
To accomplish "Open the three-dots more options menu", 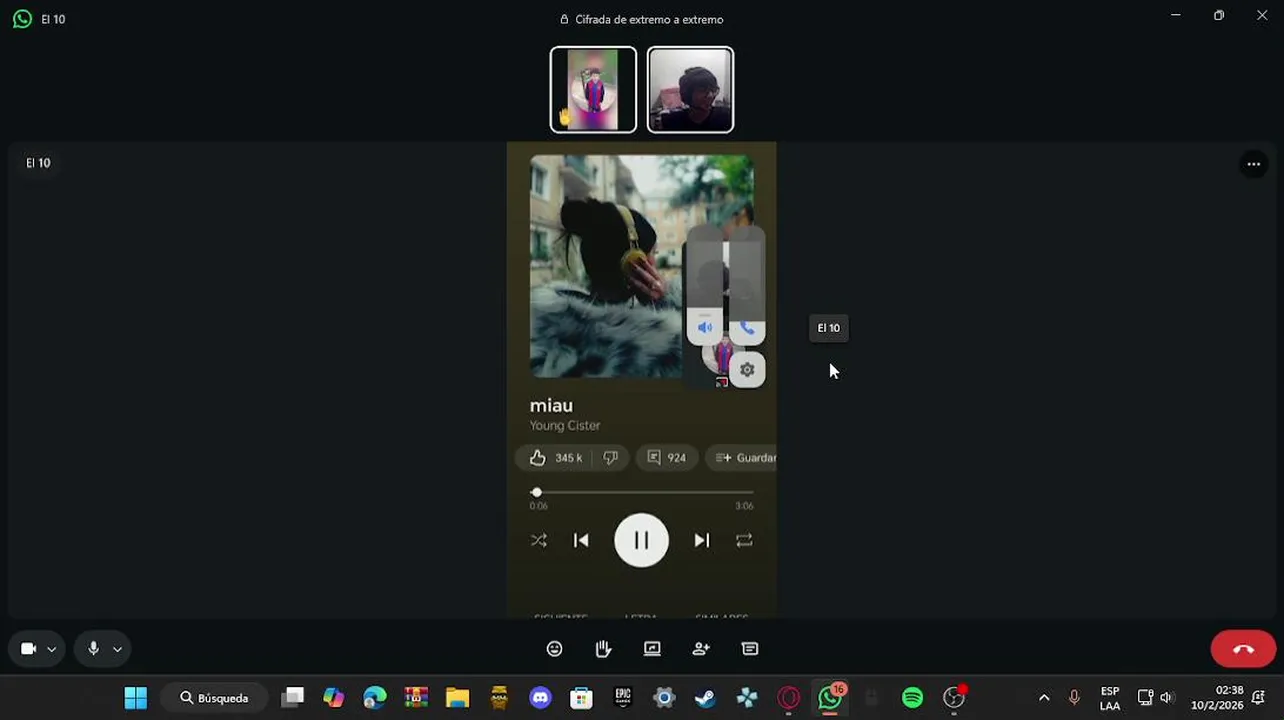I will 1253,164.
